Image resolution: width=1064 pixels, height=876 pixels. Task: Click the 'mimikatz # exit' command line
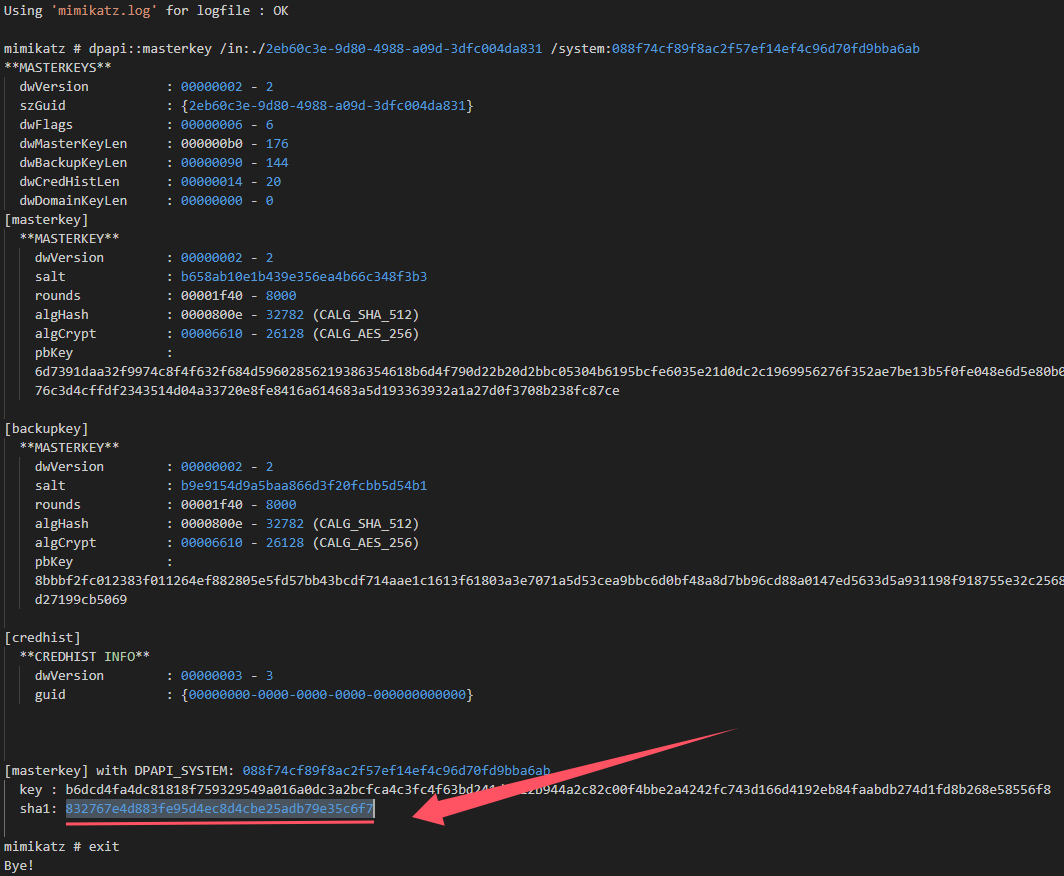(x=61, y=847)
